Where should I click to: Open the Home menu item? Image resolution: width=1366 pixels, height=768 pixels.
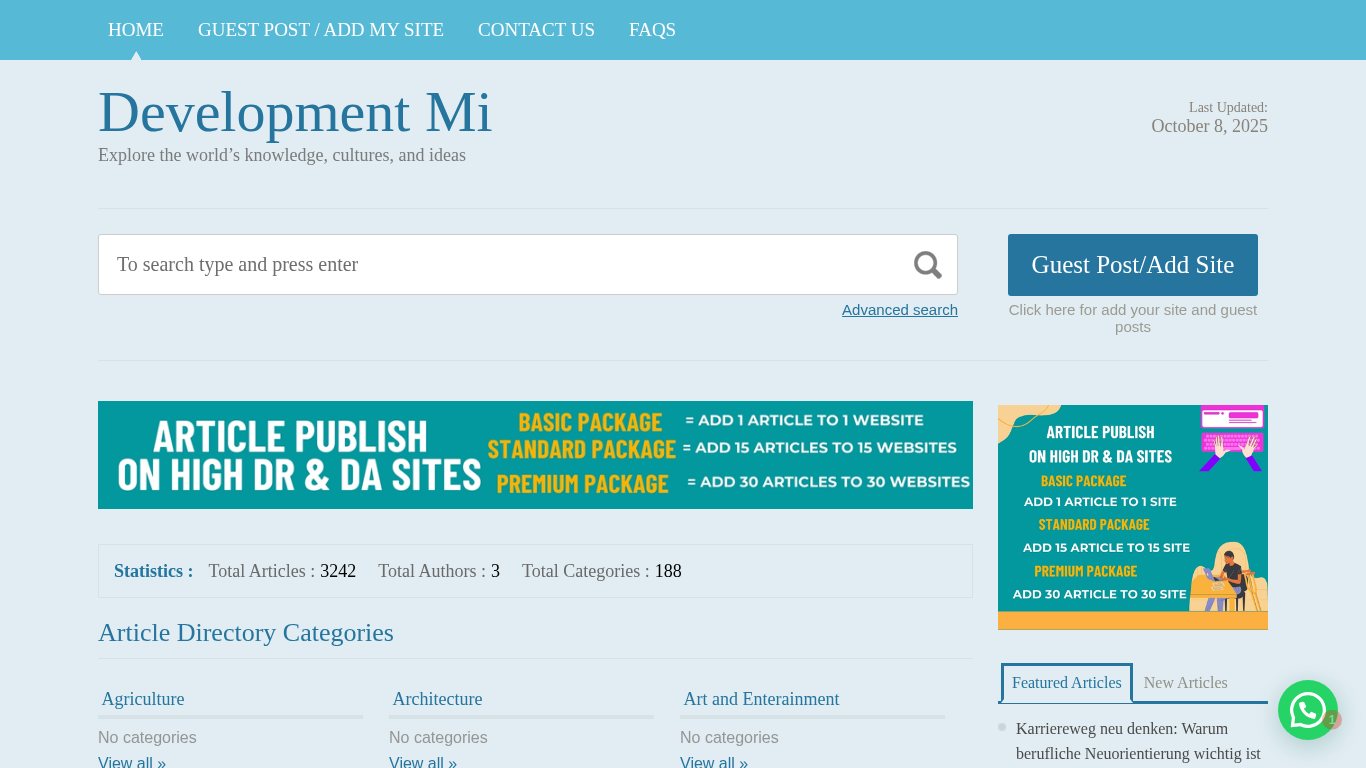pyautogui.click(x=136, y=30)
